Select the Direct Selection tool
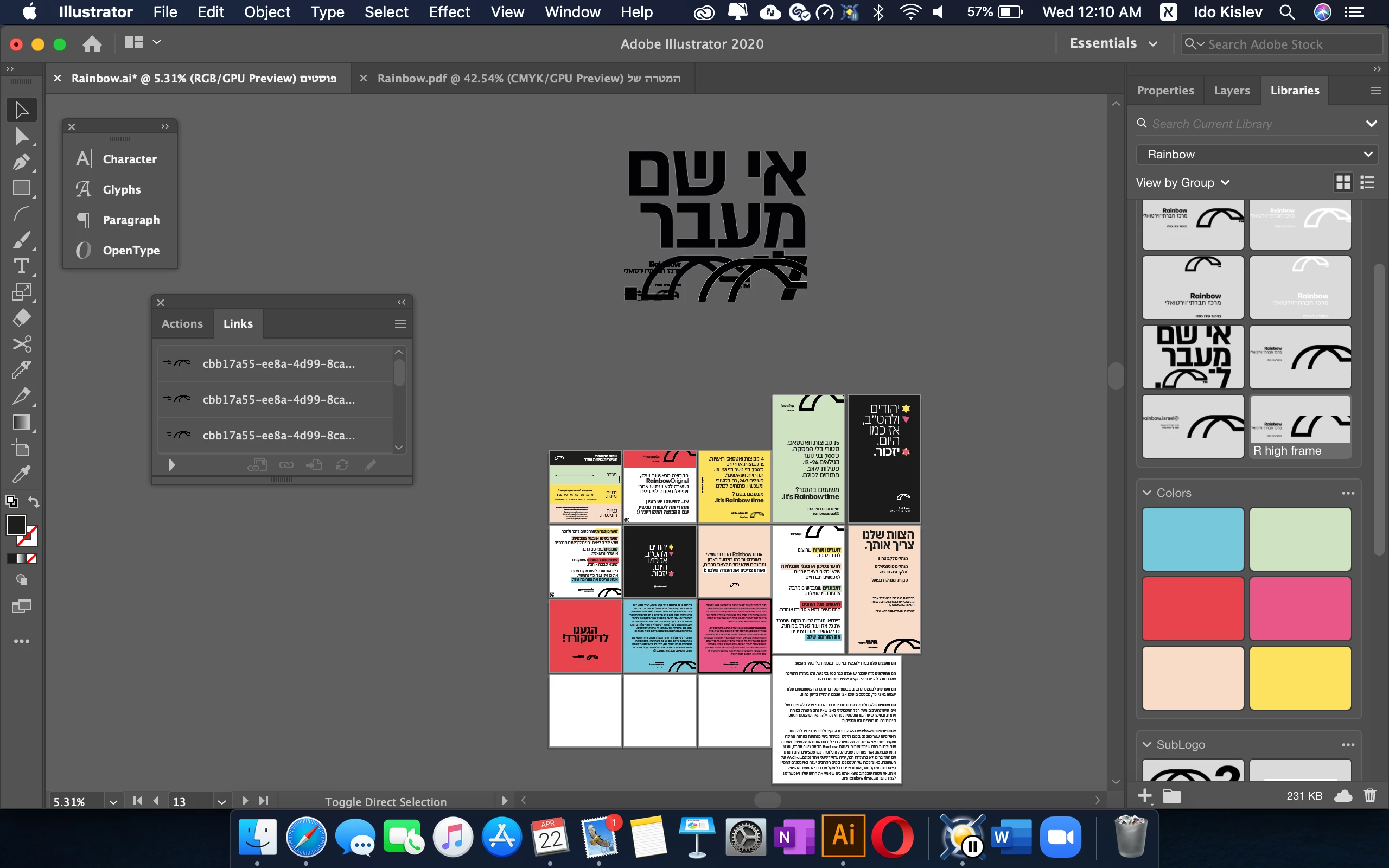This screenshot has height=868, width=1389. (x=21, y=136)
